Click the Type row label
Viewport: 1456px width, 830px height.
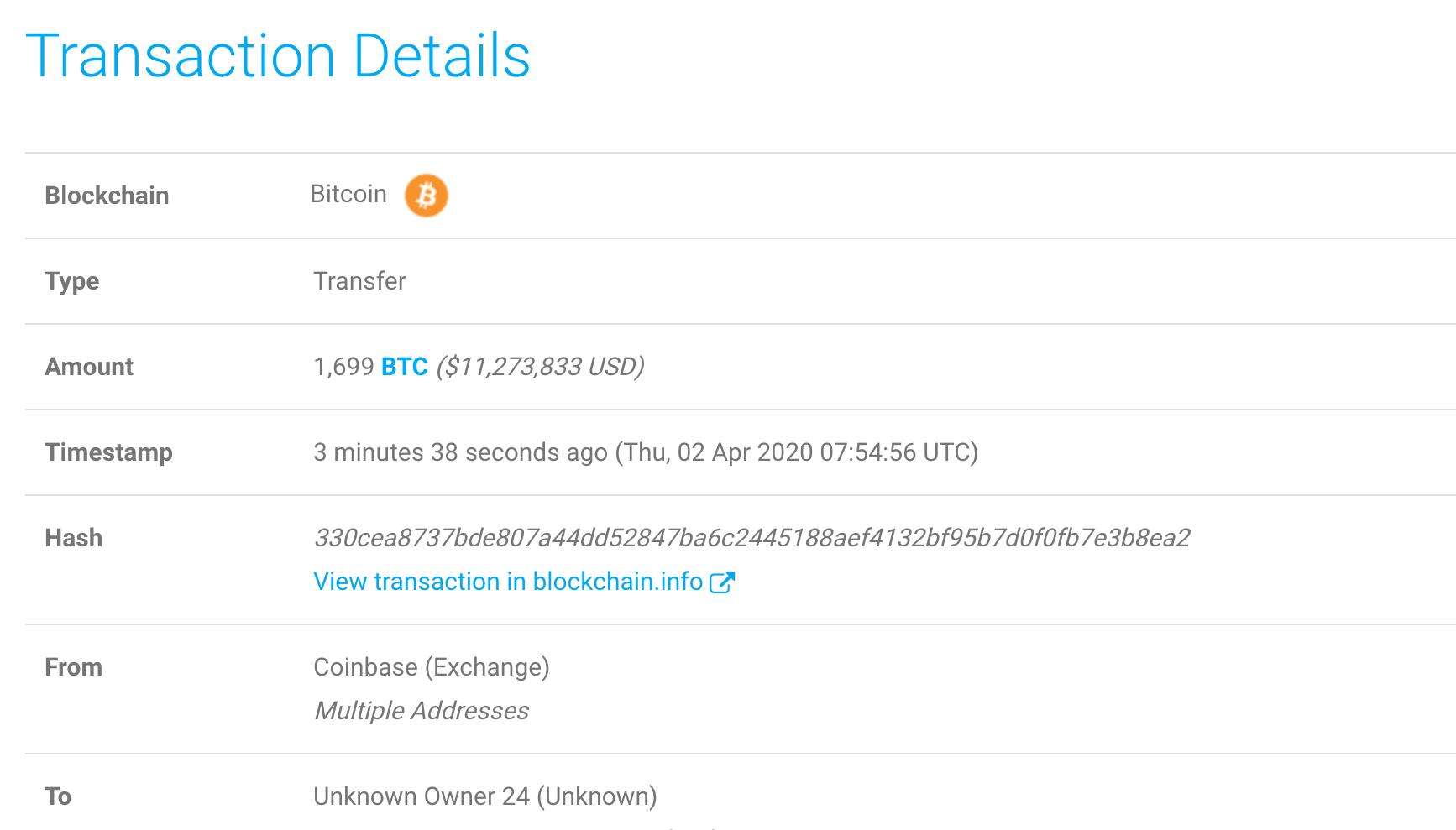(x=71, y=281)
